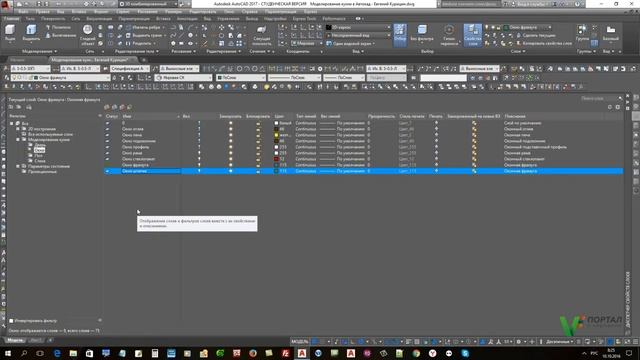Click the МОДЕЛЬ status bar button
Viewport: 640px width, 360px height.
pyautogui.click(x=300, y=341)
